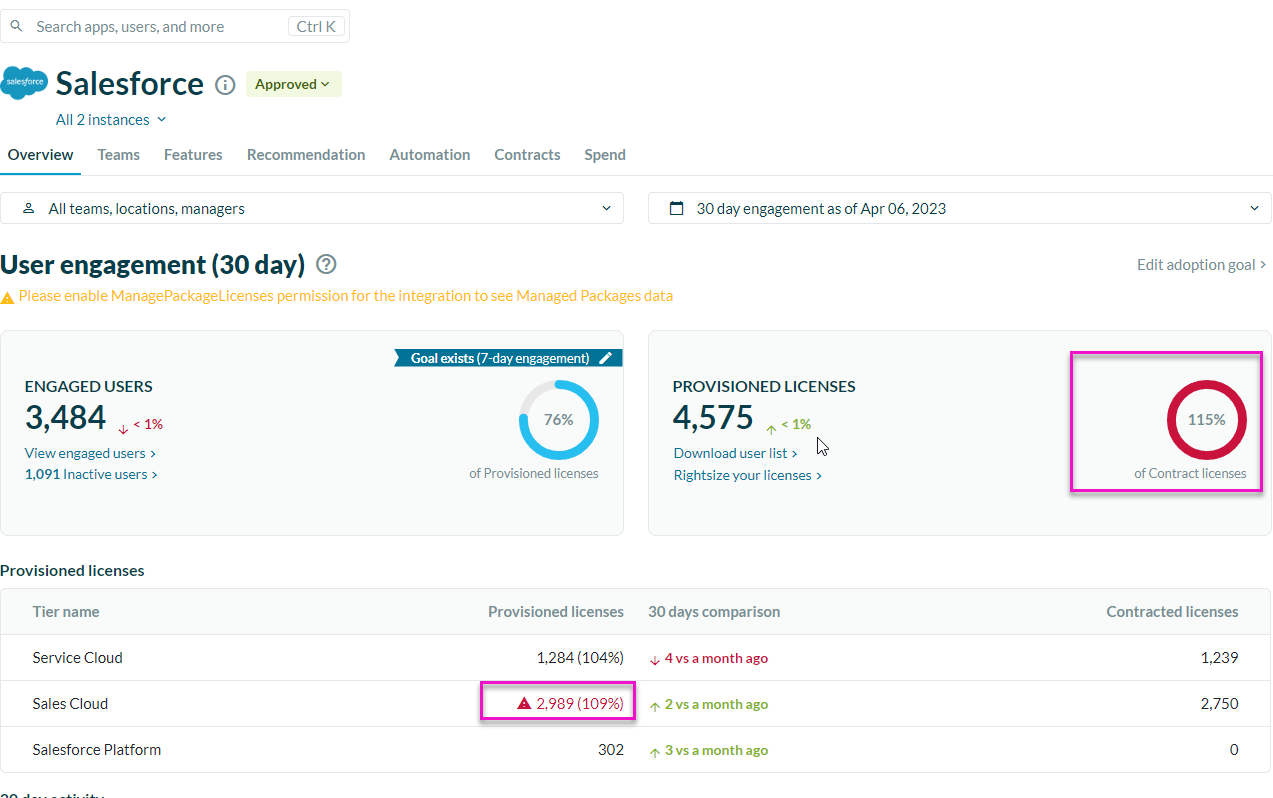Screen dimensions: 1273x798
Task: Click the 115% contract licenses donut chart
Action: click(x=1206, y=420)
